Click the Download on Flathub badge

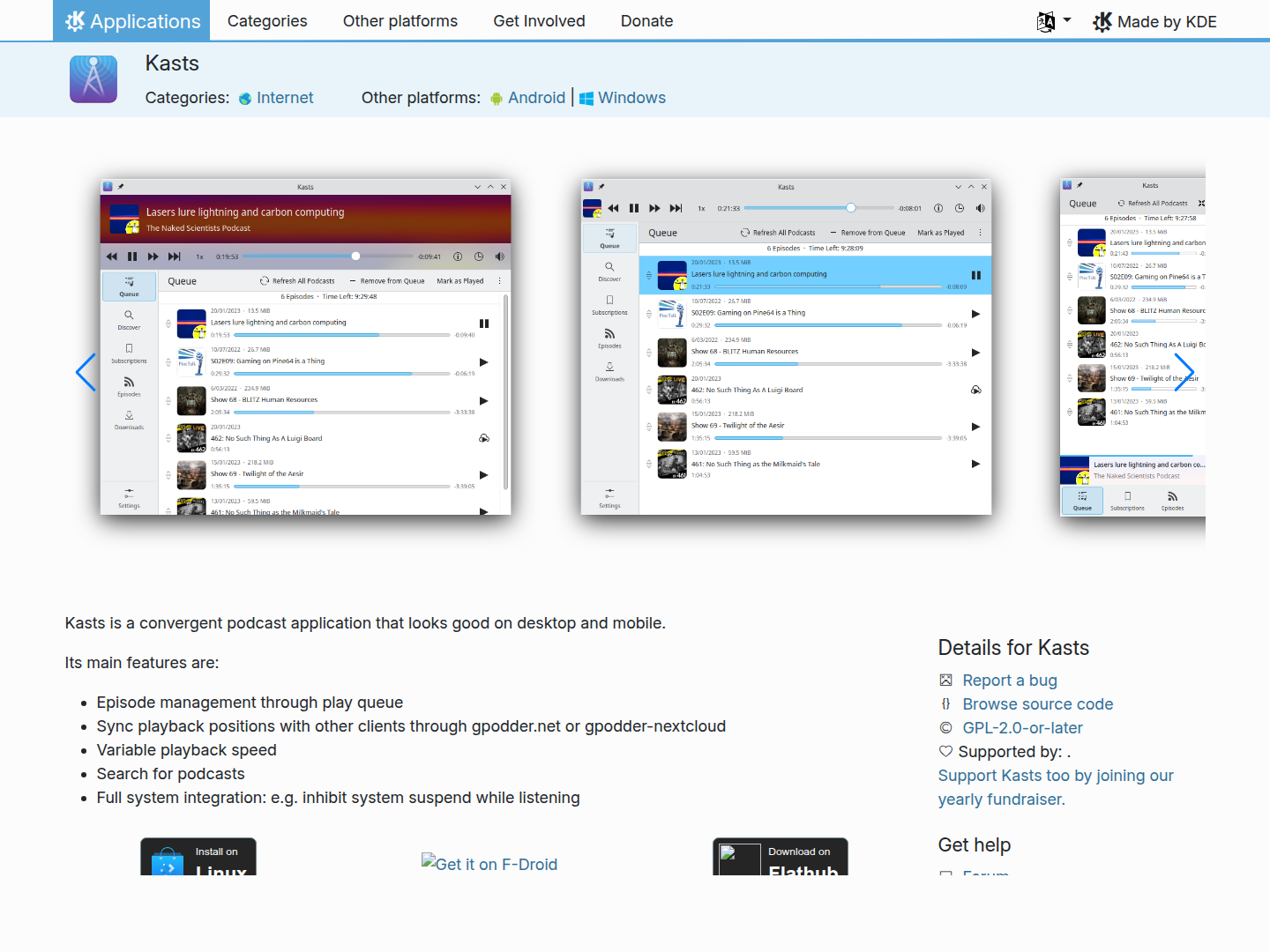[781, 856]
